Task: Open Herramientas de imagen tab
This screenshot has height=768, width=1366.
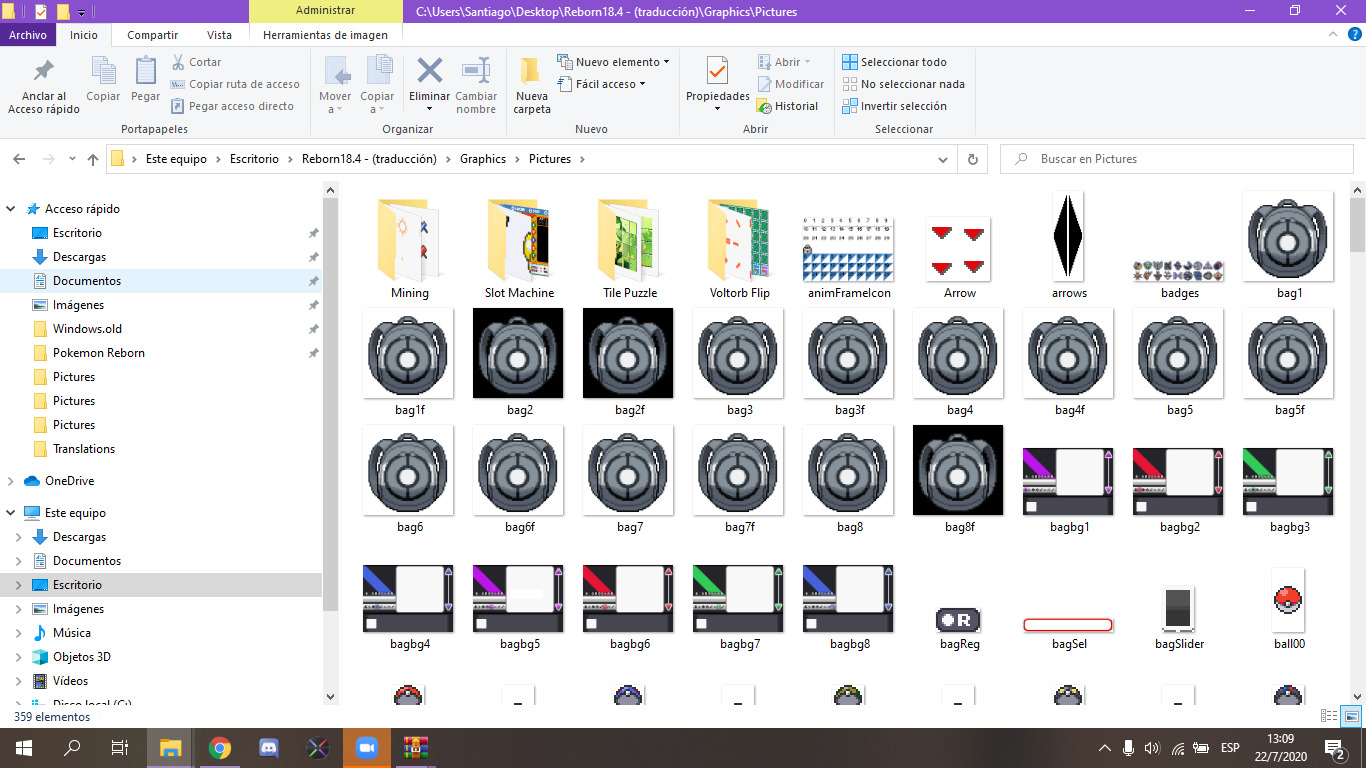Action: tap(325, 34)
